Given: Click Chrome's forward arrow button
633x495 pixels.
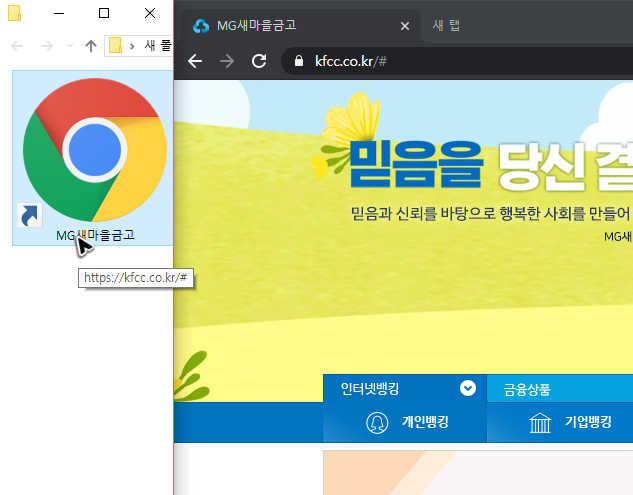Looking at the screenshot, I should click(x=227, y=61).
